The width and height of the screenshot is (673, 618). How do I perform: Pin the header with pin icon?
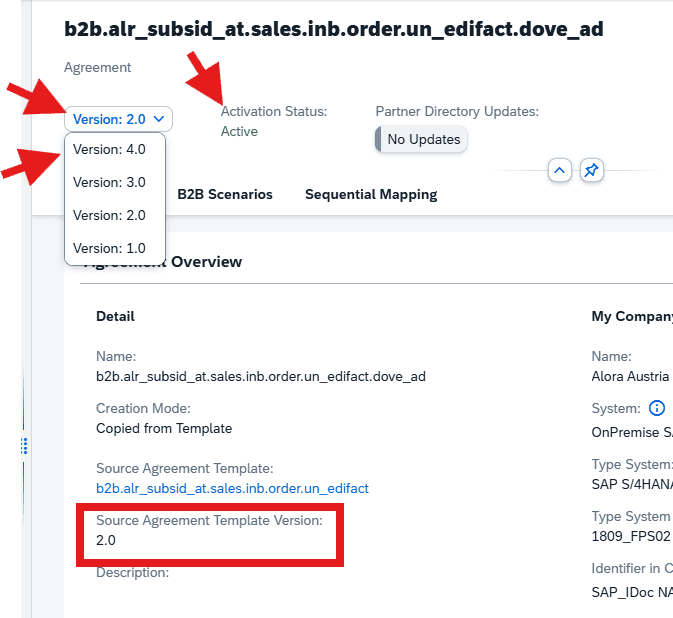[592, 170]
